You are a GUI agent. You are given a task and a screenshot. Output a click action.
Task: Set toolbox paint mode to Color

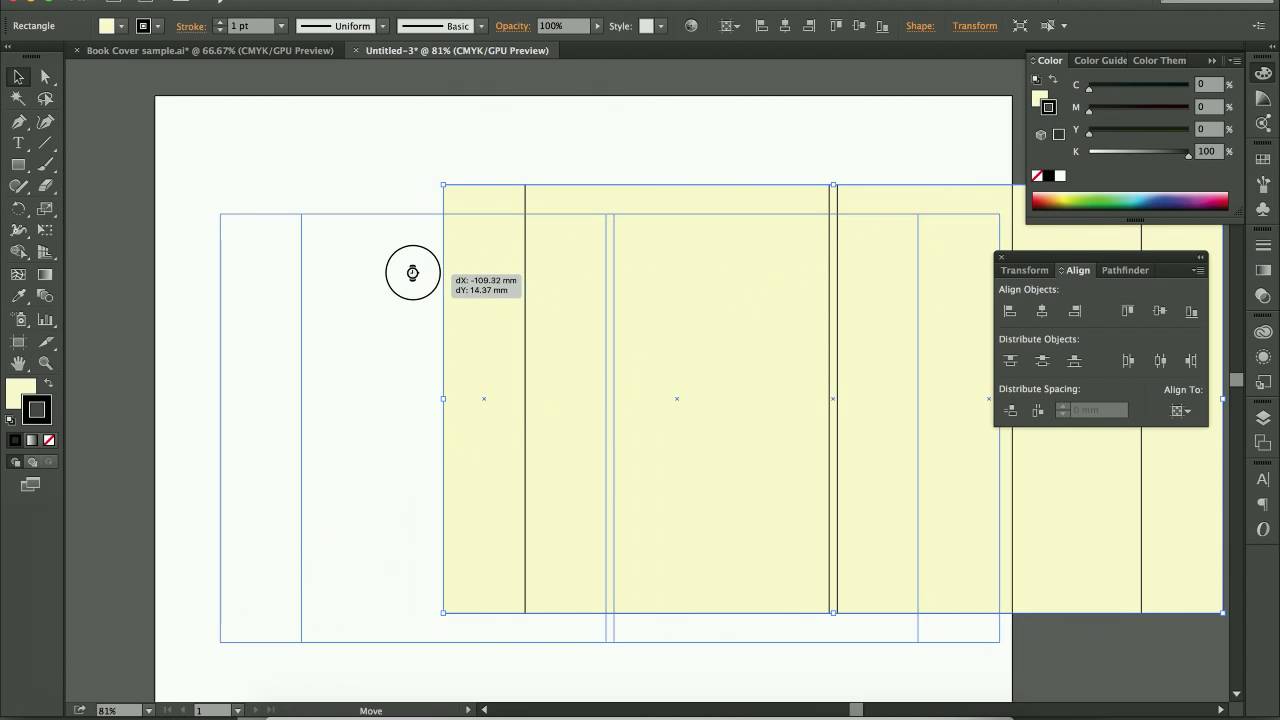pos(15,440)
